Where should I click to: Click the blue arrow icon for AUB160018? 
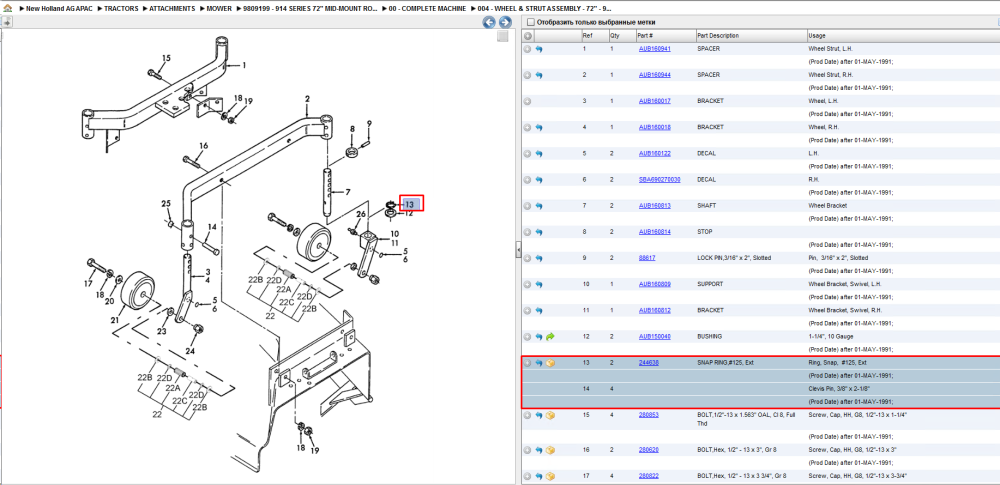(539, 128)
